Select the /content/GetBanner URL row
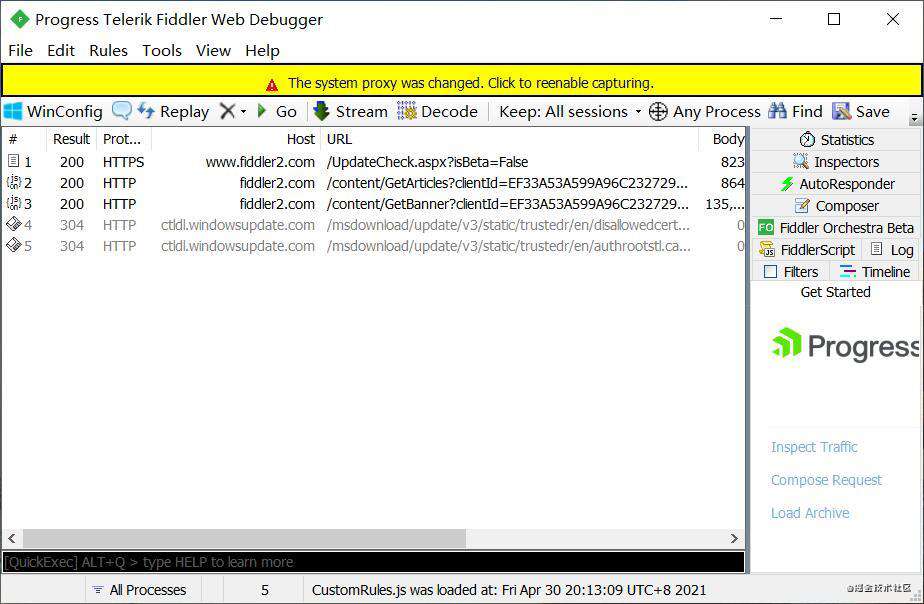This screenshot has height=604, width=924. tap(507, 204)
